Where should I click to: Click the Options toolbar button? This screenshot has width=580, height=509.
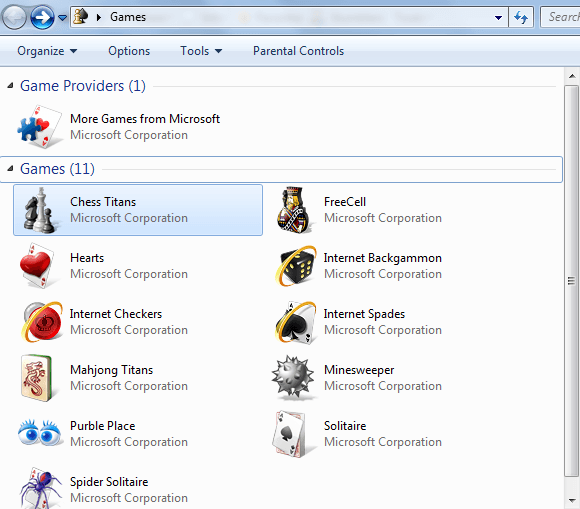(129, 51)
